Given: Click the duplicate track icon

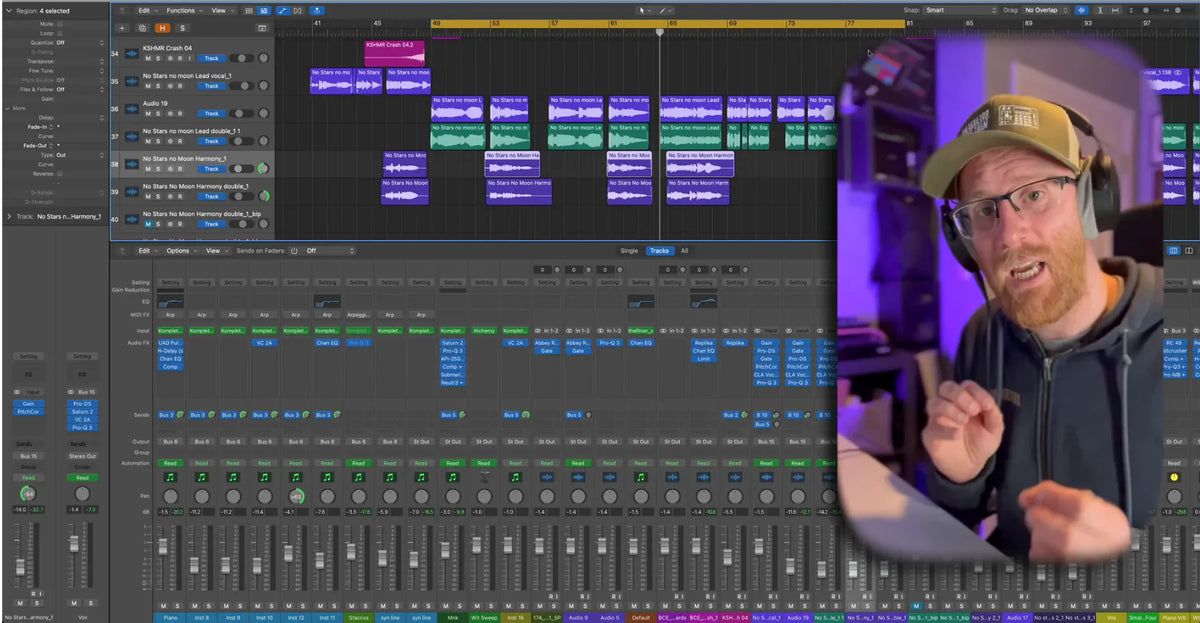Looking at the screenshot, I should pos(142,28).
